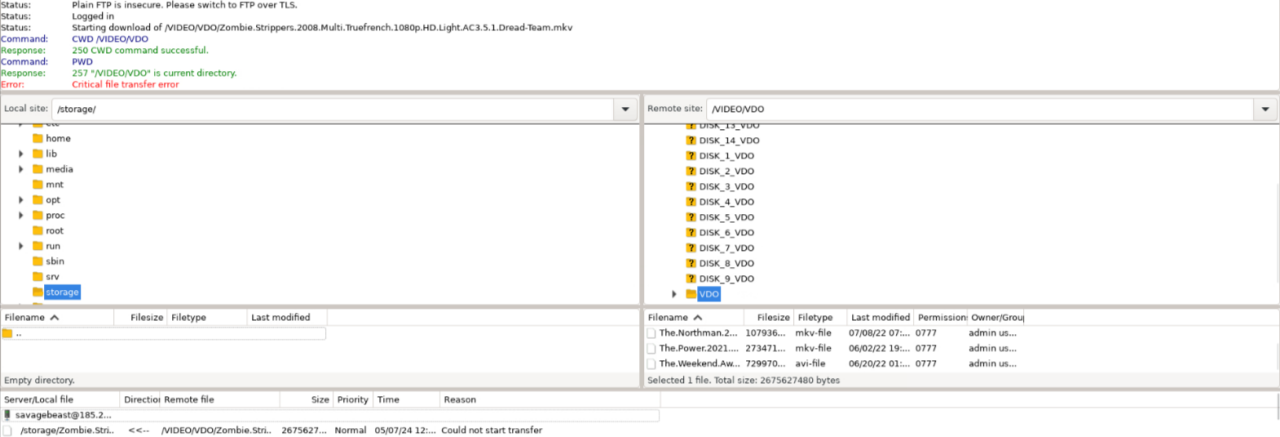Click the server icon for savagebeast queue entry
This screenshot has height=437, width=1280.
click(x=8, y=414)
